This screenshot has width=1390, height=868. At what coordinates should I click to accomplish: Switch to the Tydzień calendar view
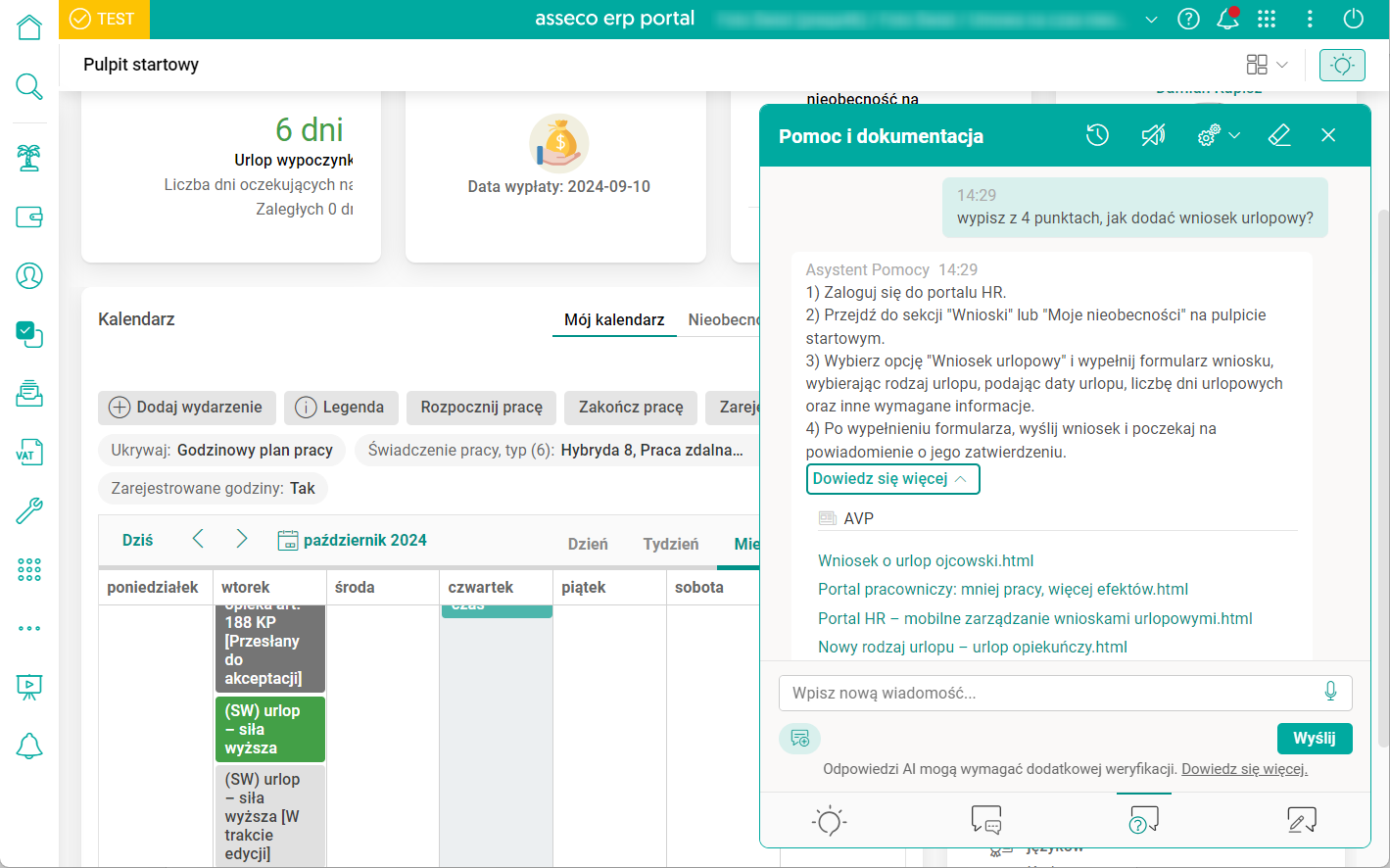coord(671,544)
